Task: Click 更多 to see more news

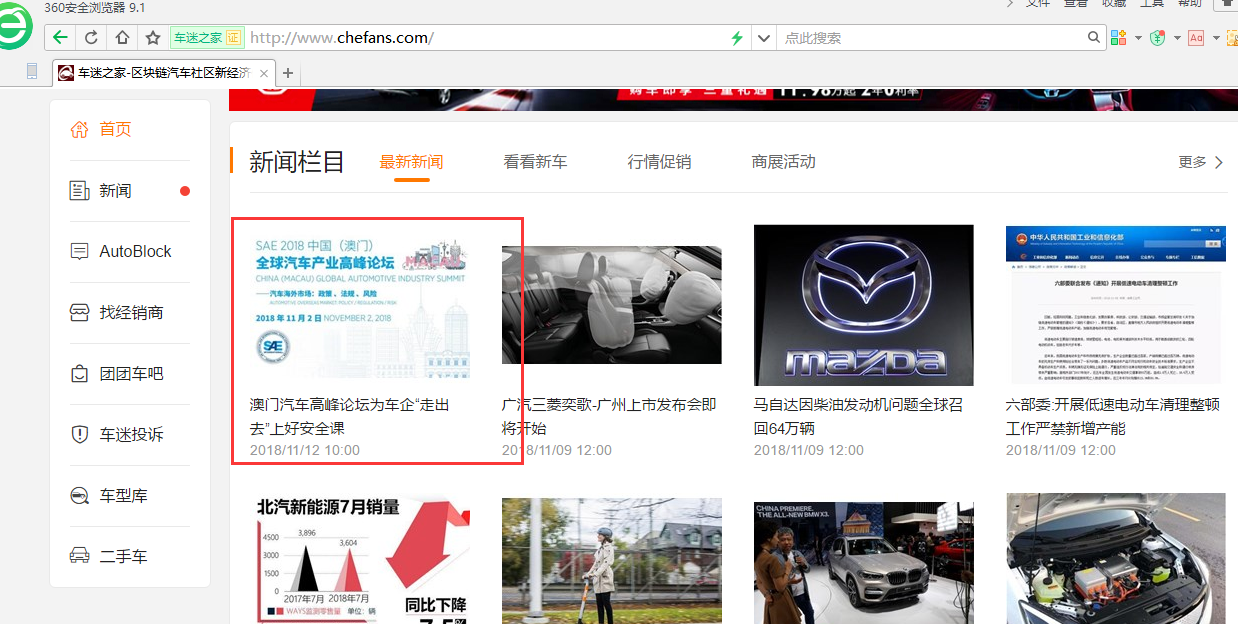Action: coord(1201,162)
